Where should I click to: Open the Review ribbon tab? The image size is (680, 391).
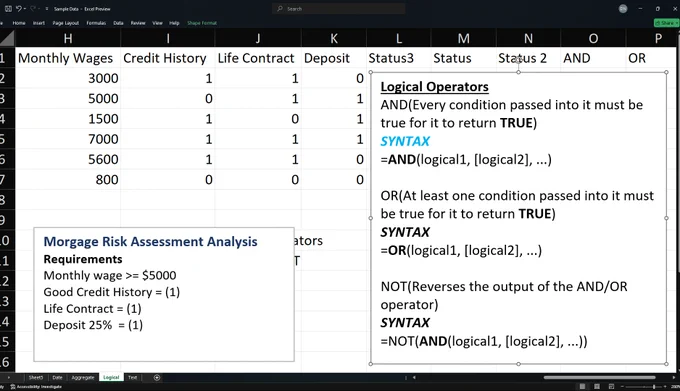coord(138,23)
